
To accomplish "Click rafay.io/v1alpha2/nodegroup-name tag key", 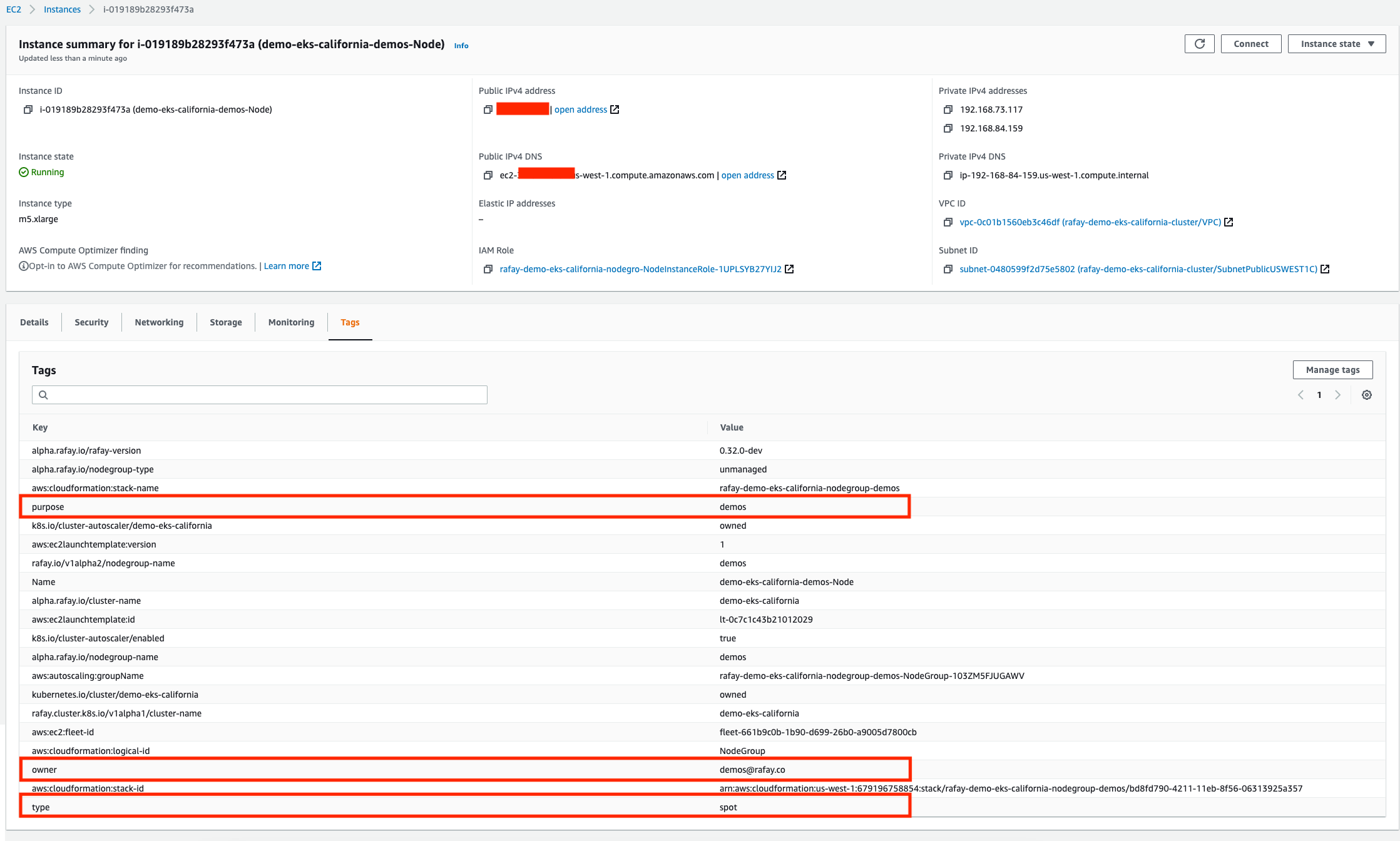I will point(103,563).
